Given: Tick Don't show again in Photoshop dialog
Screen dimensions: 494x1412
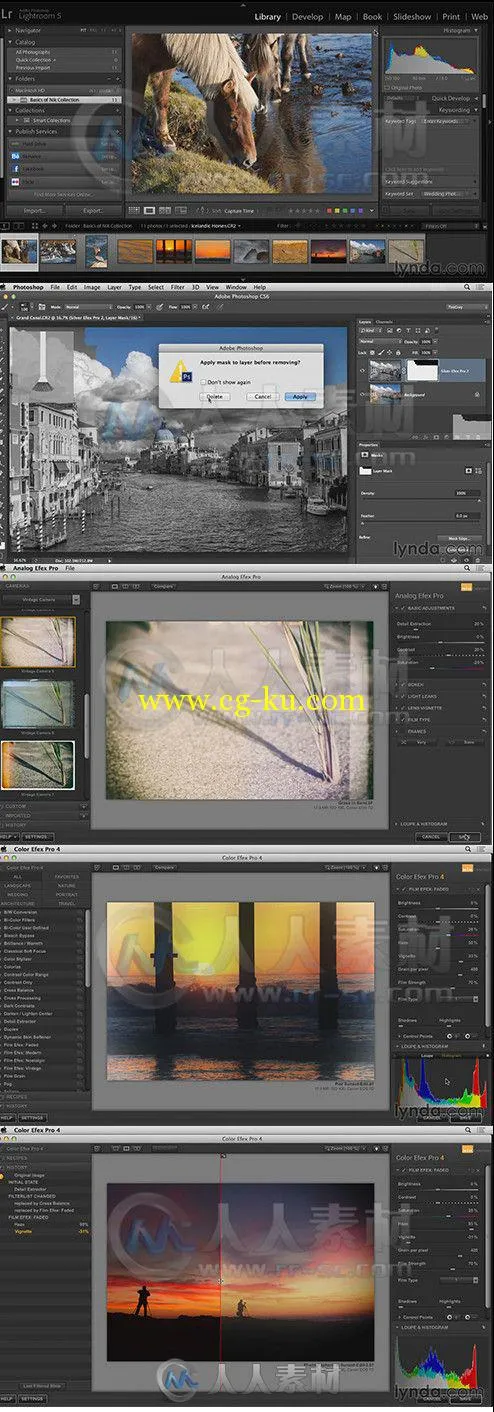Looking at the screenshot, I should pos(203,381).
